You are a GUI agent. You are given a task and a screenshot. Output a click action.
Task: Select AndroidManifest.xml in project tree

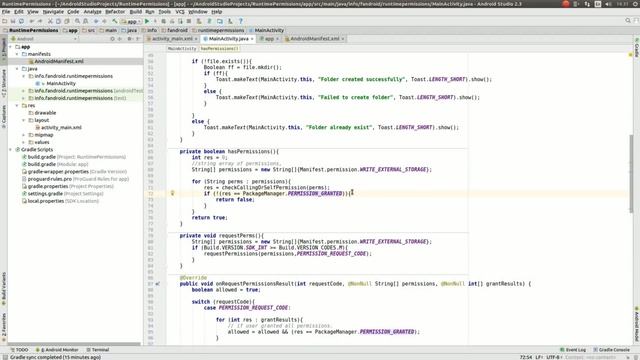[x=59, y=61]
